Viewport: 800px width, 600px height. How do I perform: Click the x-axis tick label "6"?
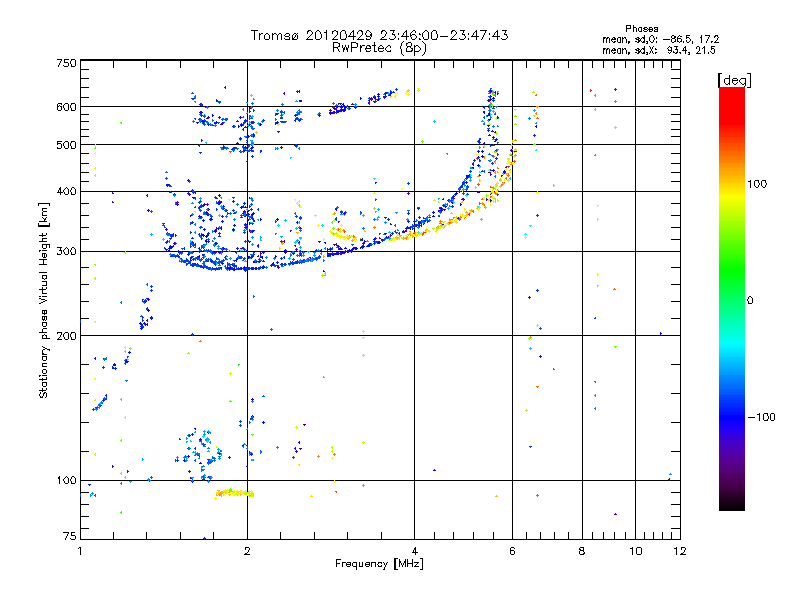pos(512,551)
